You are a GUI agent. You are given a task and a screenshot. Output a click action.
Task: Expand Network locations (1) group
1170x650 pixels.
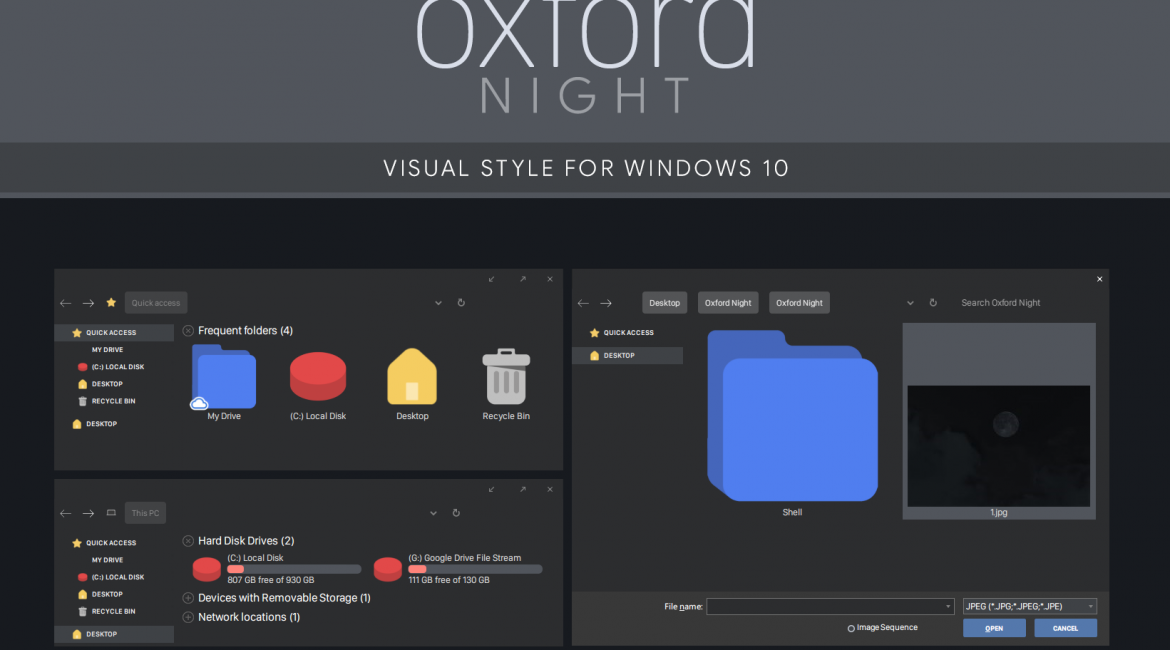188,617
